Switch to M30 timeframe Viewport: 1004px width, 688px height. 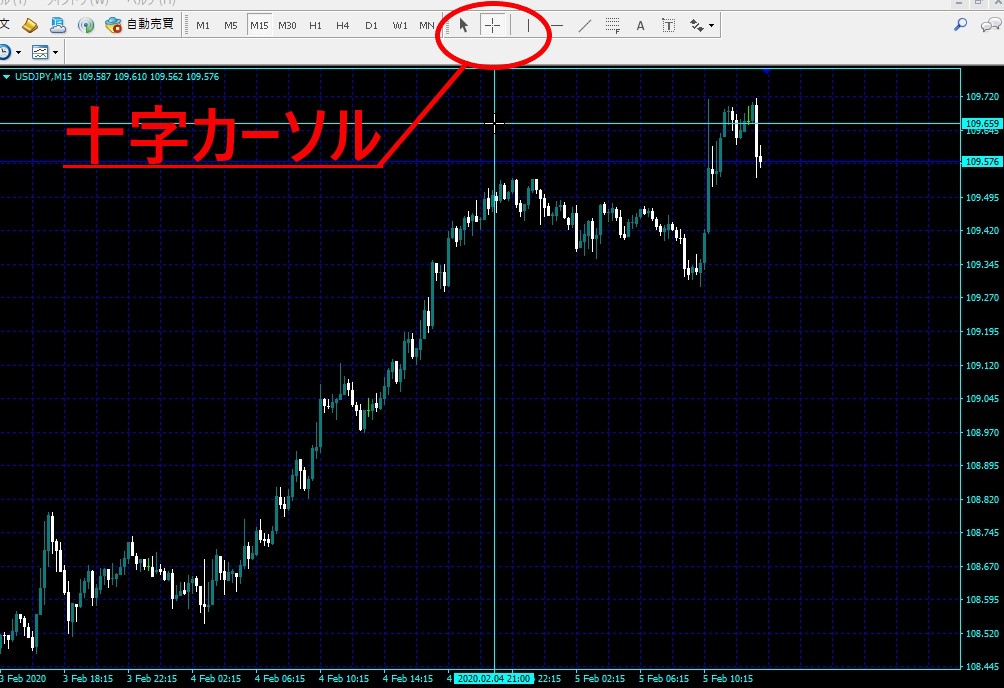[x=287, y=26]
